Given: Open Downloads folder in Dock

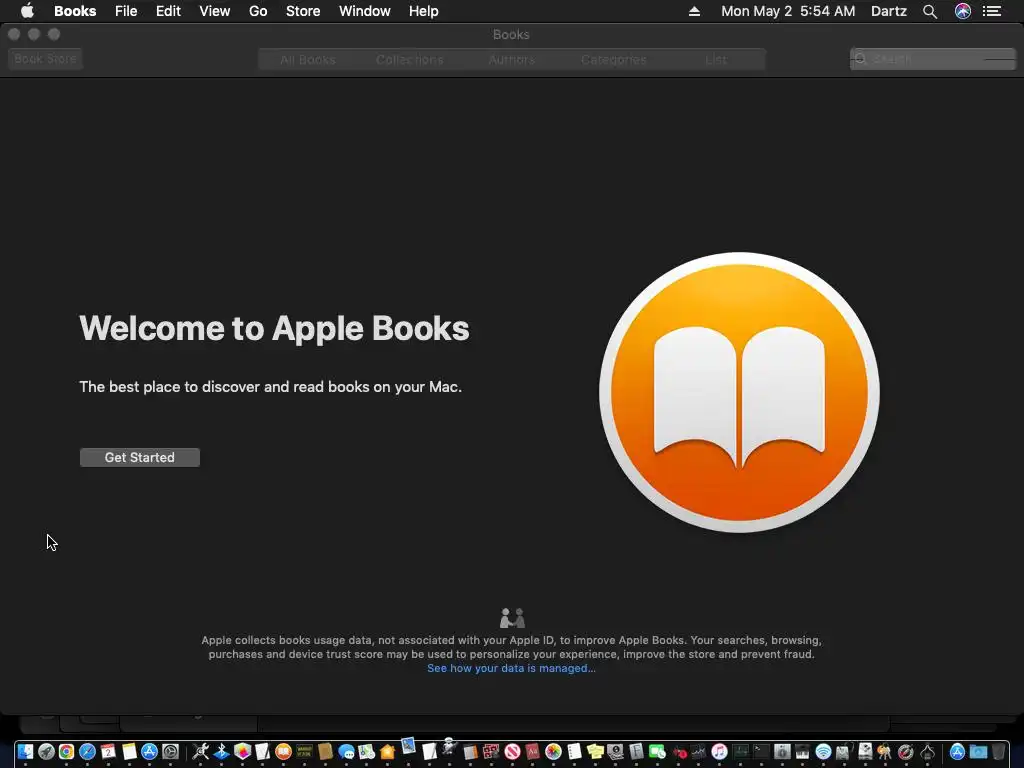Looking at the screenshot, I should (x=978, y=752).
